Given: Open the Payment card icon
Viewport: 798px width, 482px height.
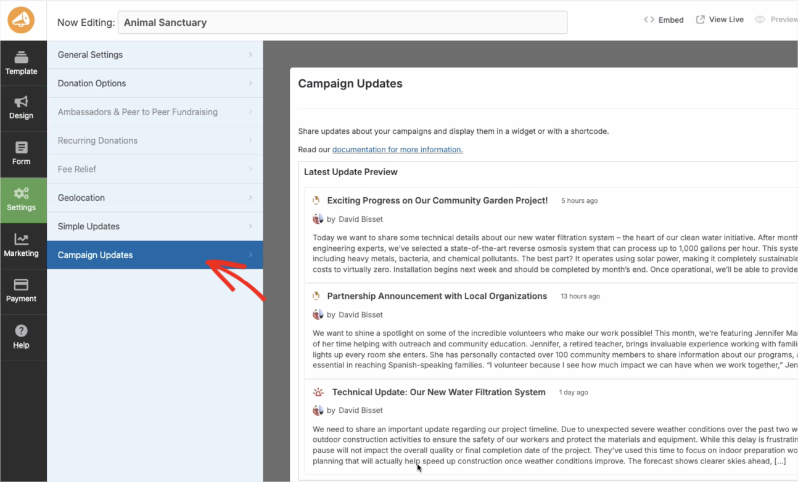Looking at the screenshot, I should click(x=21, y=285).
